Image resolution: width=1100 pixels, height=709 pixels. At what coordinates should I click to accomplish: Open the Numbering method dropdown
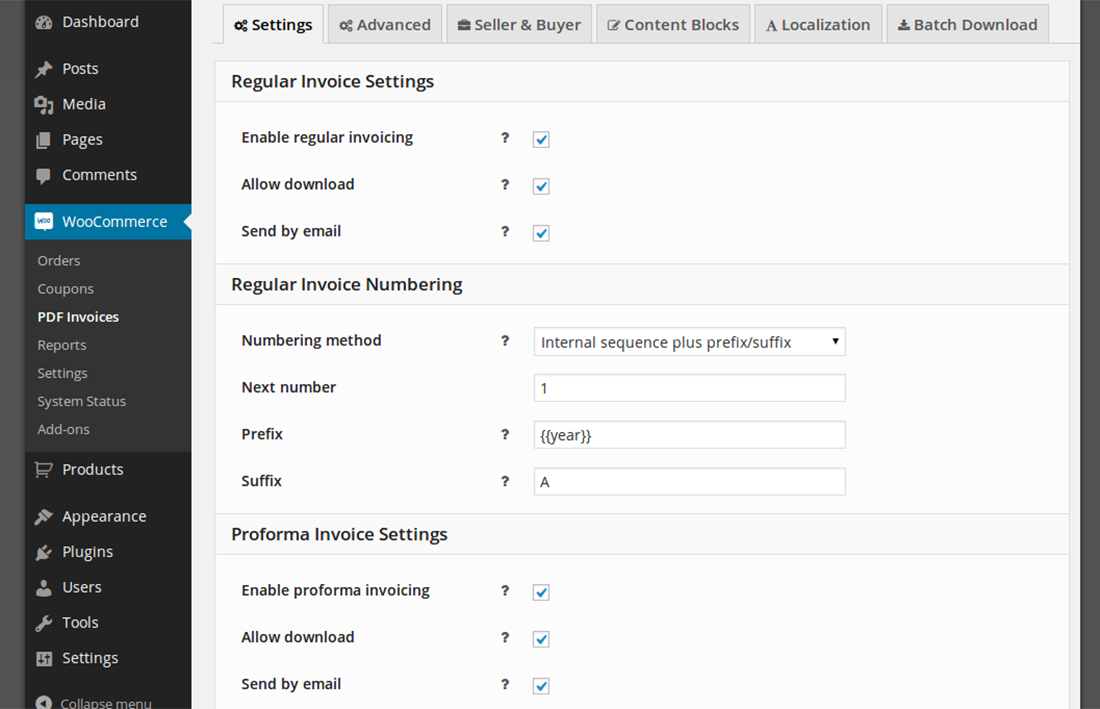[x=689, y=342]
